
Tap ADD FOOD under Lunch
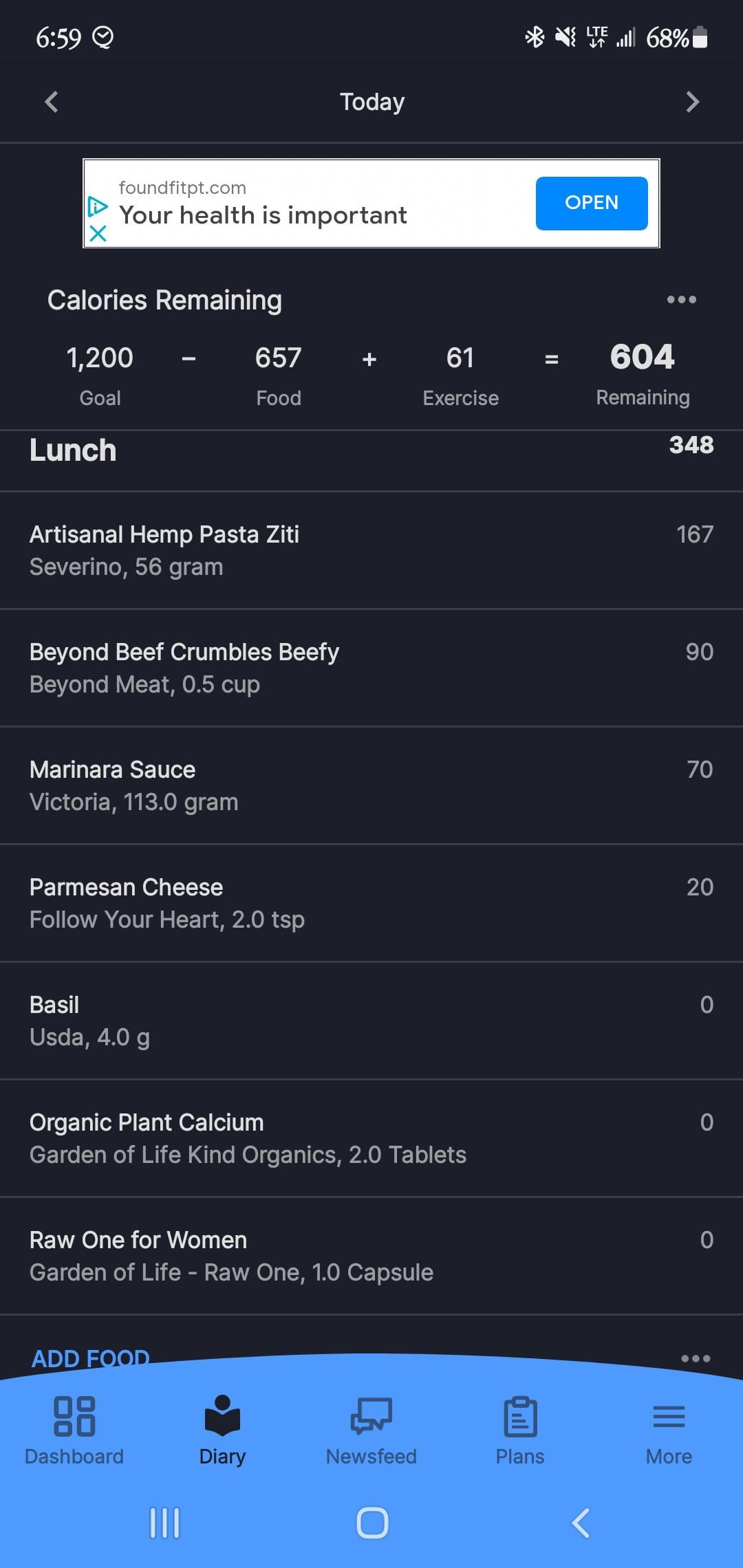[91, 1358]
